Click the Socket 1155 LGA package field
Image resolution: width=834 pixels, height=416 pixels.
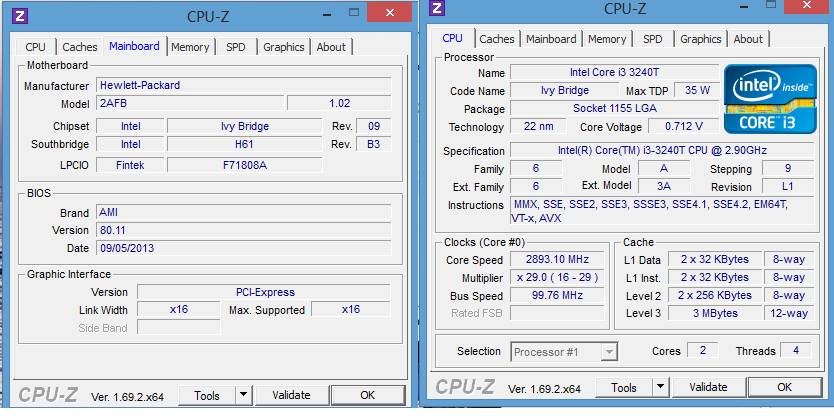coord(614,109)
